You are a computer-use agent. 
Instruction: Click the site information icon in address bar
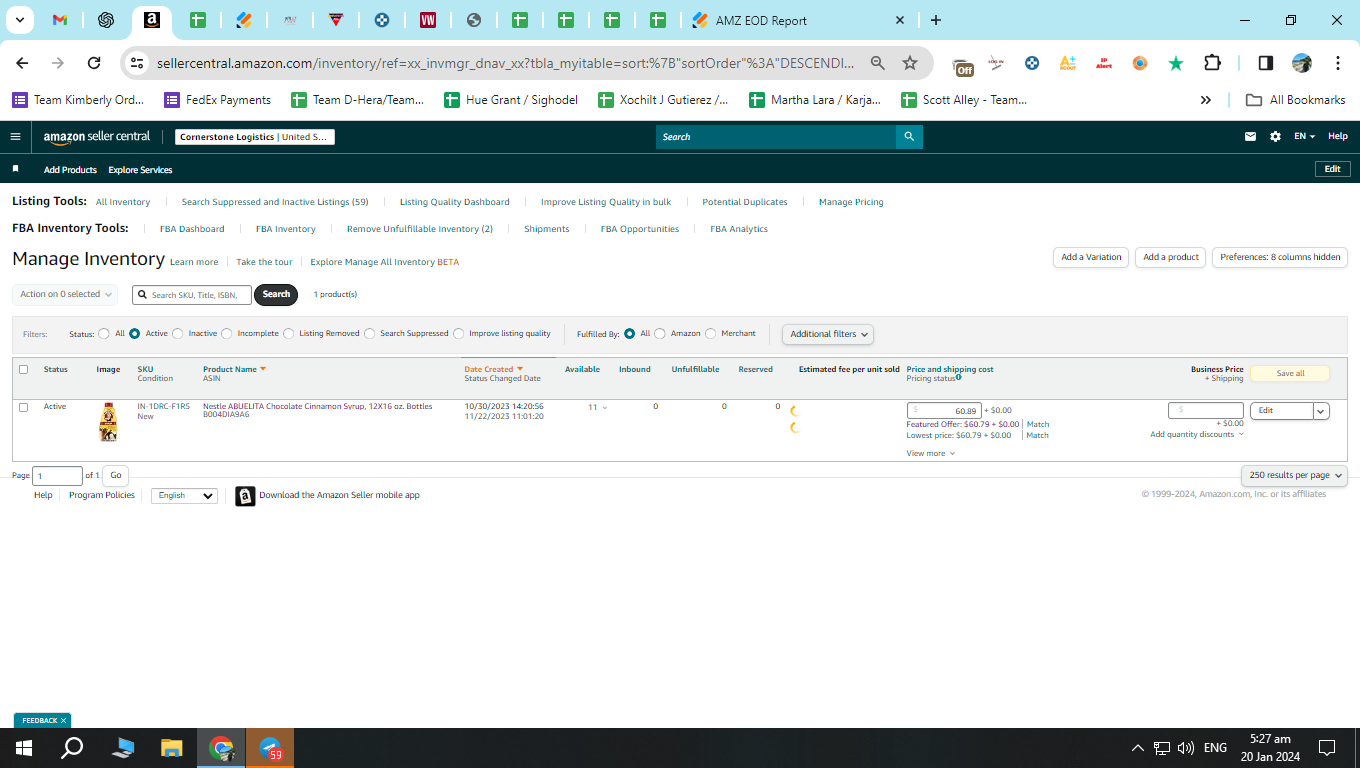pos(137,63)
